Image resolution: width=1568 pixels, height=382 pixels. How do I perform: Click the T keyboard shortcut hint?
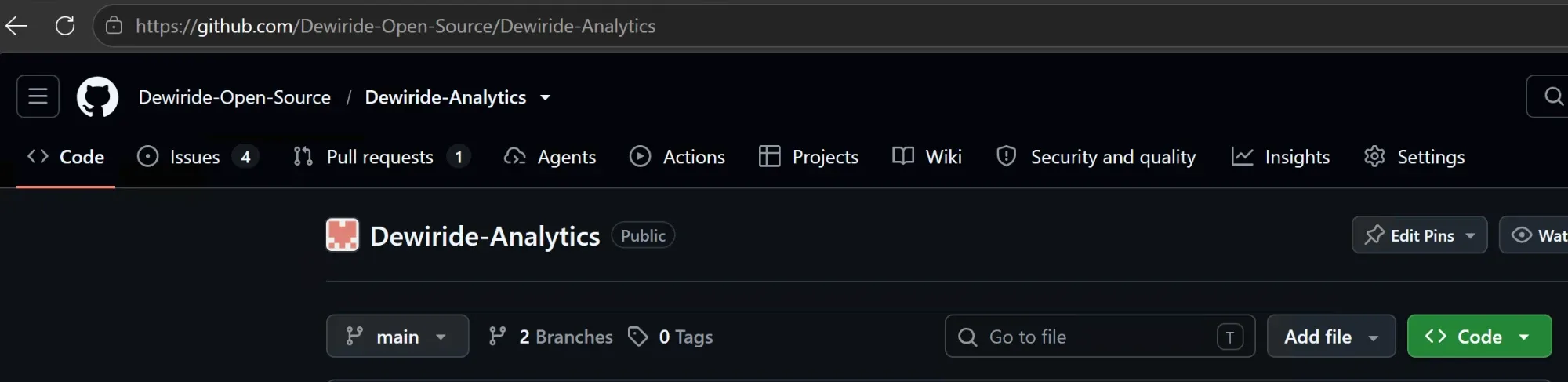pyautogui.click(x=1229, y=337)
